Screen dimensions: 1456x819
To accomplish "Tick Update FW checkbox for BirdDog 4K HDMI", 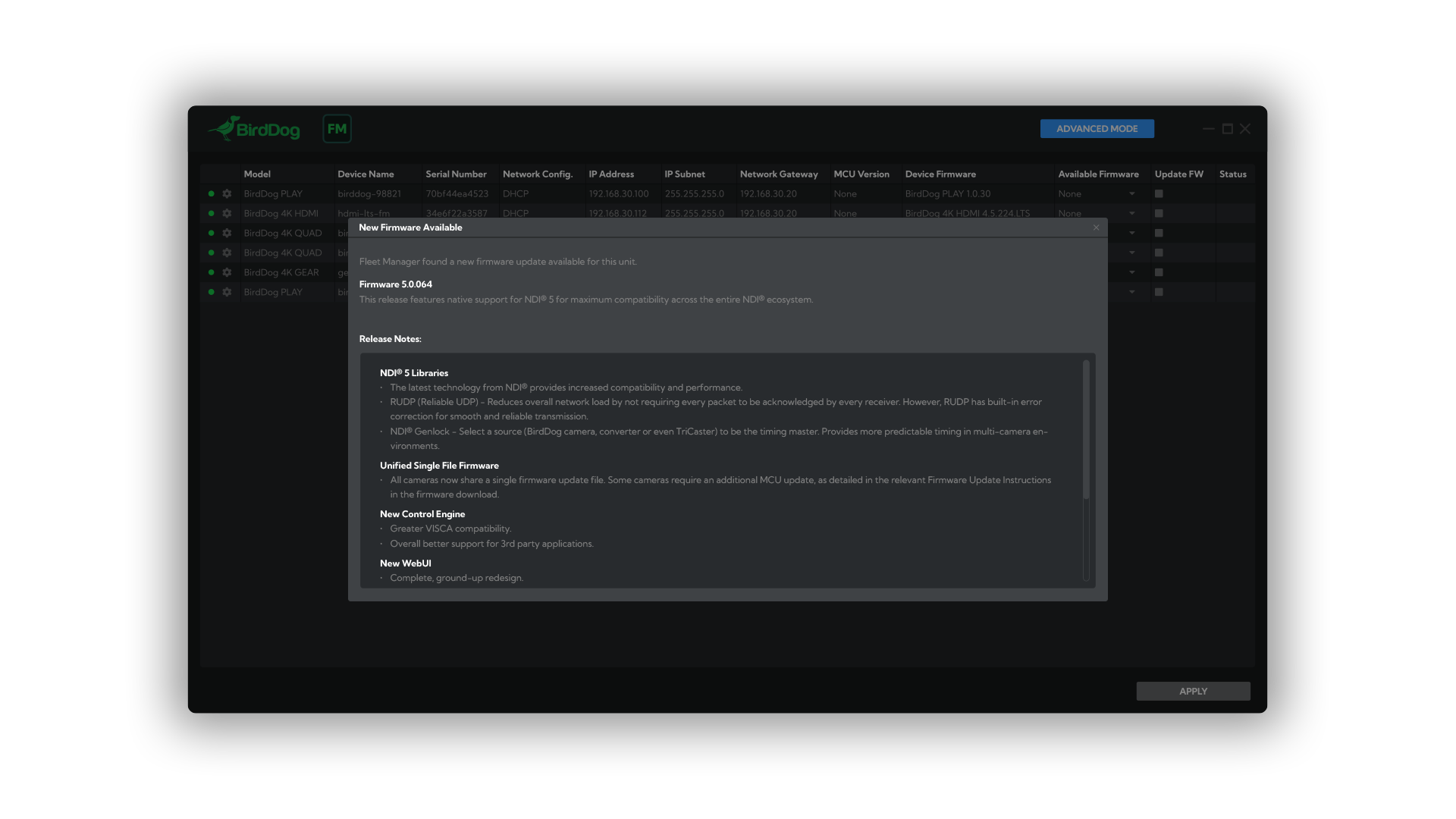I will click(1159, 214).
